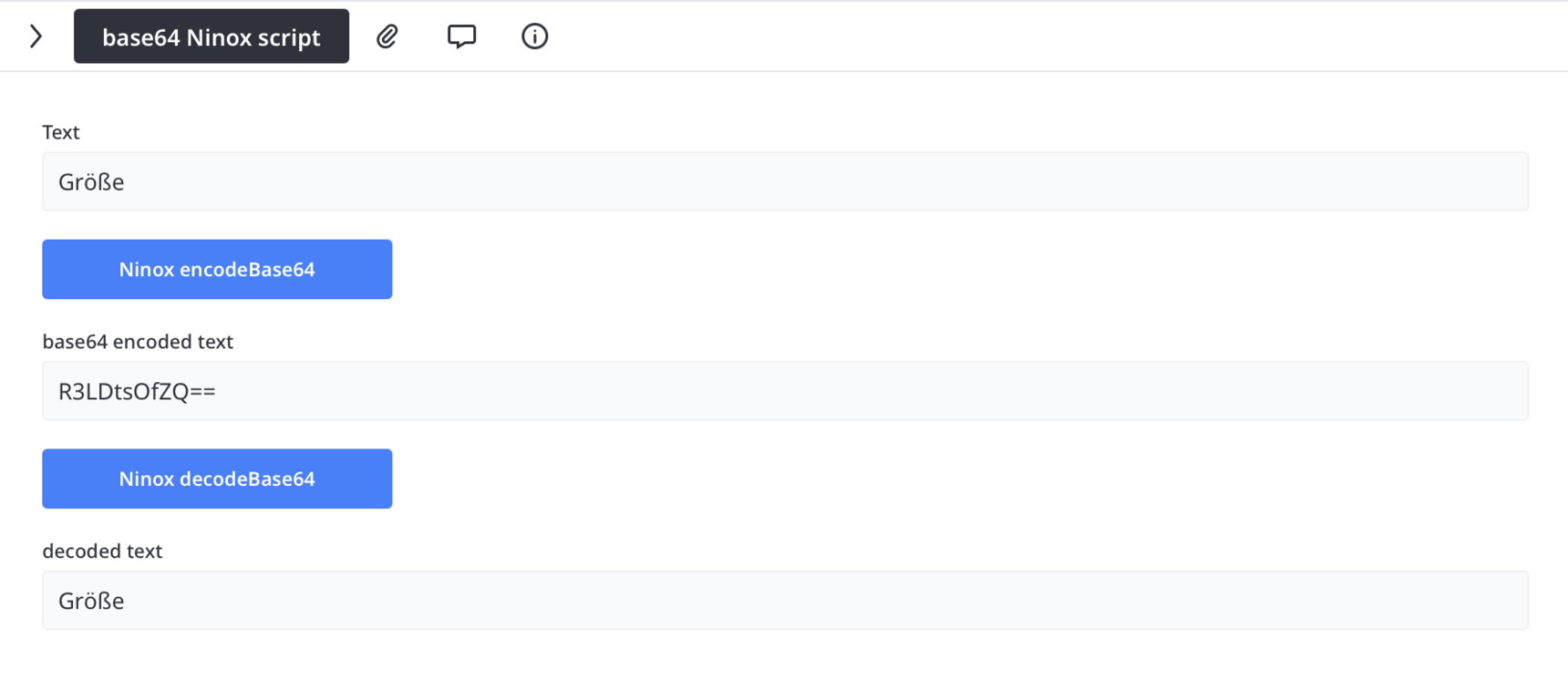Click the "Text" field label
The width and height of the screenshot is (1568, 690).
[61, 132]
